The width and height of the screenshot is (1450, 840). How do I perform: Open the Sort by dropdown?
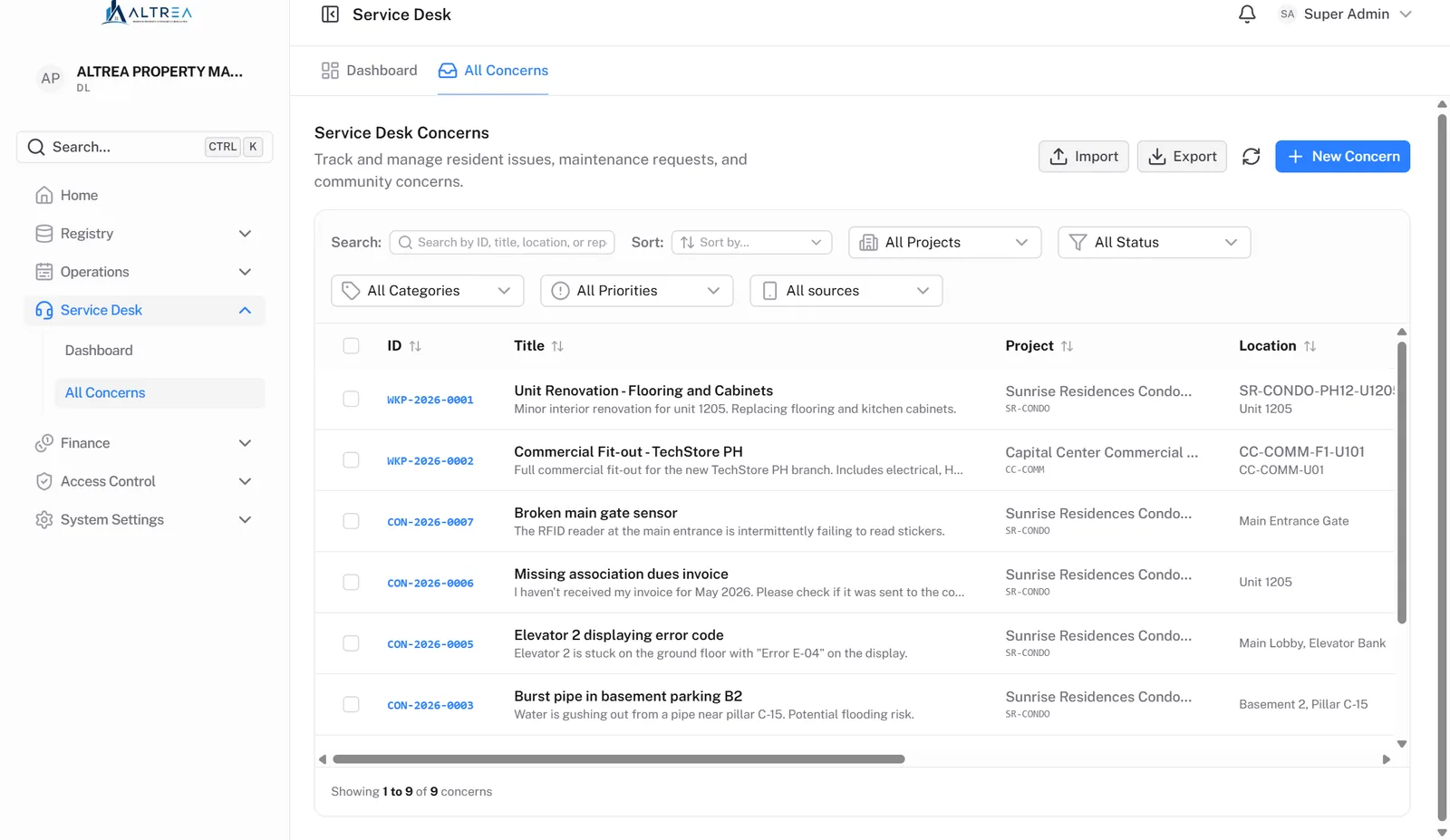pyautogui.click(x=751, y=242)
